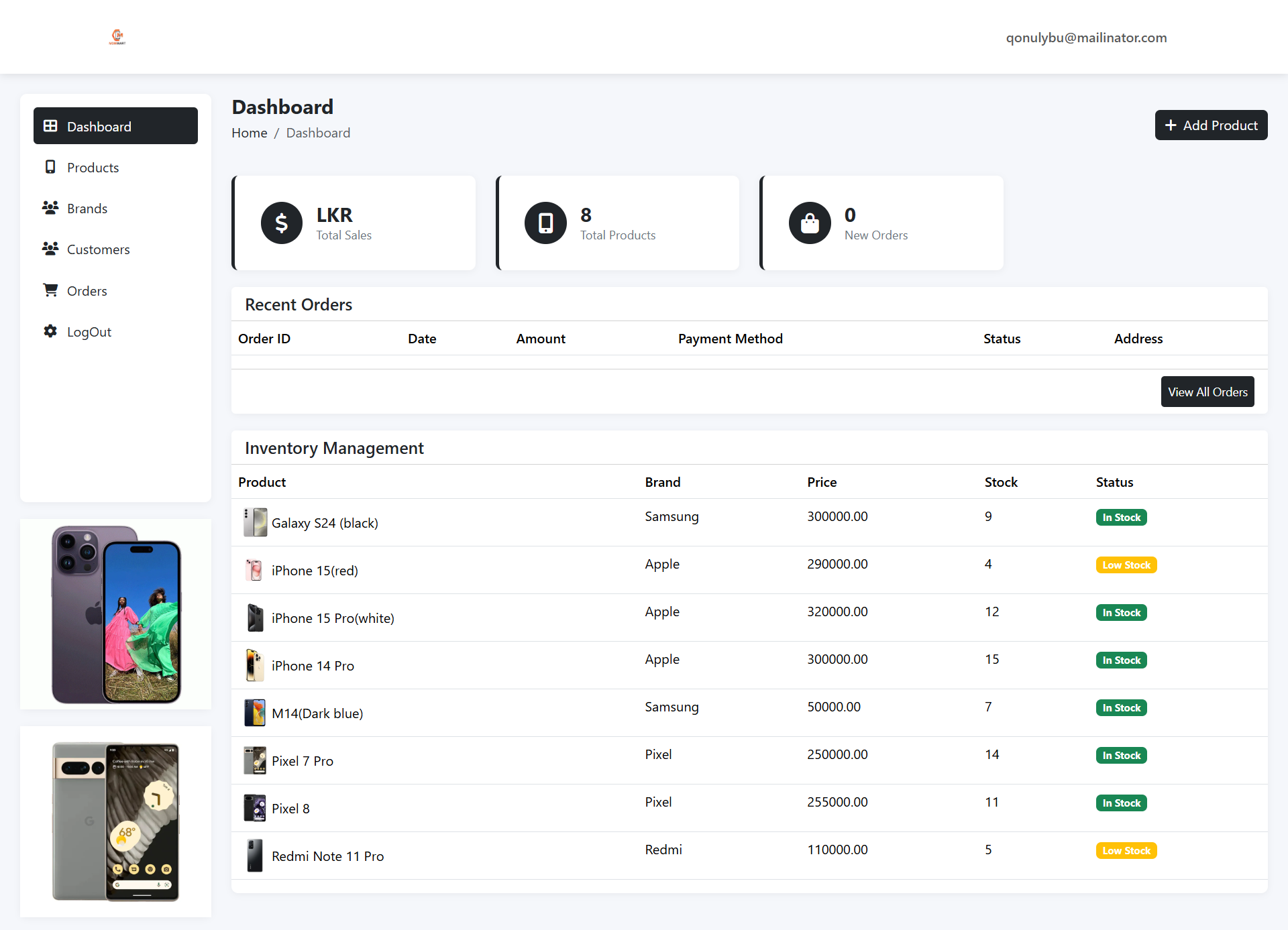Click the price 255000.00 for Pixel 8
This screenshot has width=1288, height=930.
coord(837,802)
